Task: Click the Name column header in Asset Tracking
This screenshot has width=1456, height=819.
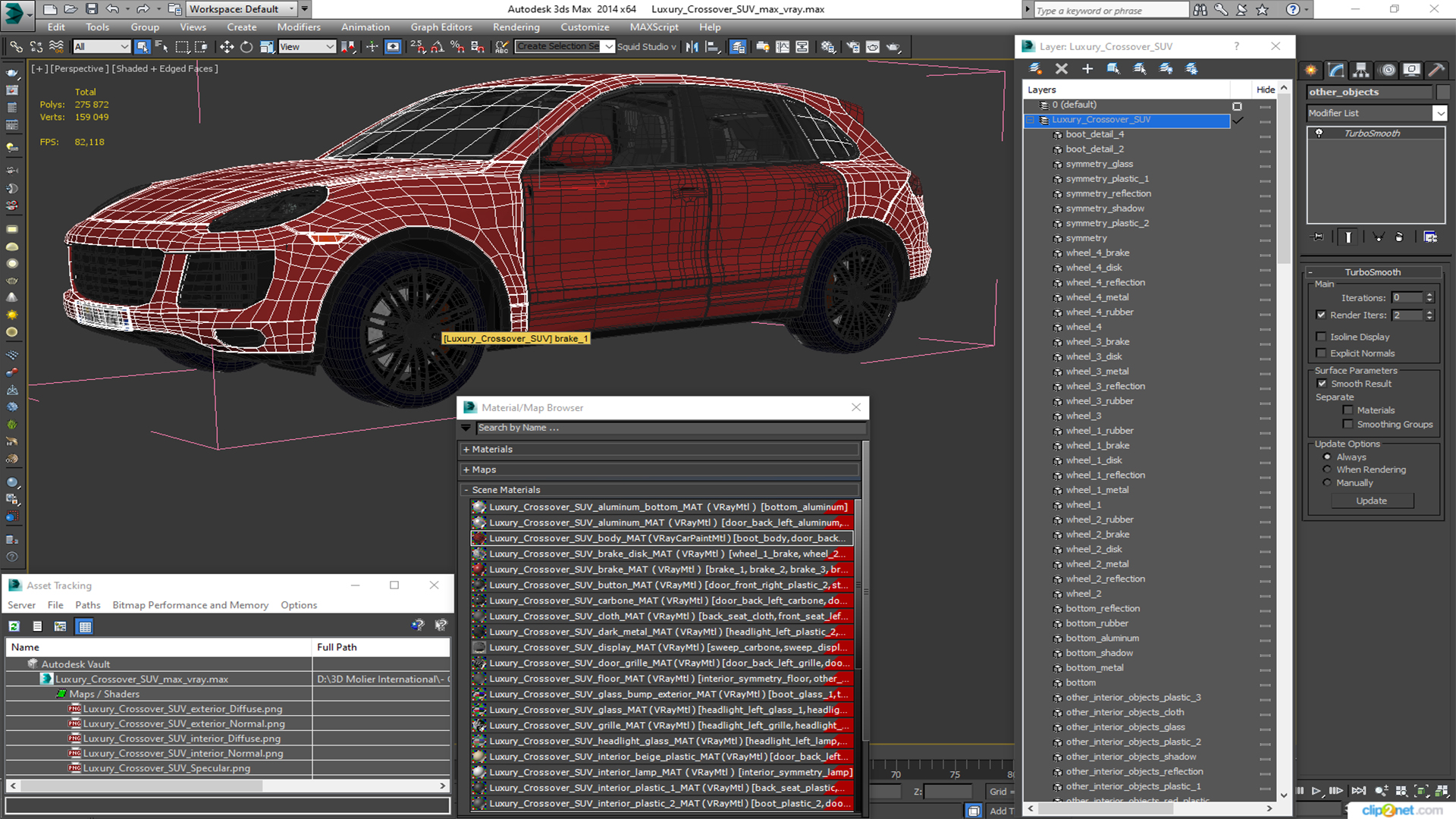Action: pyautogui.click(x=158, y=648)
